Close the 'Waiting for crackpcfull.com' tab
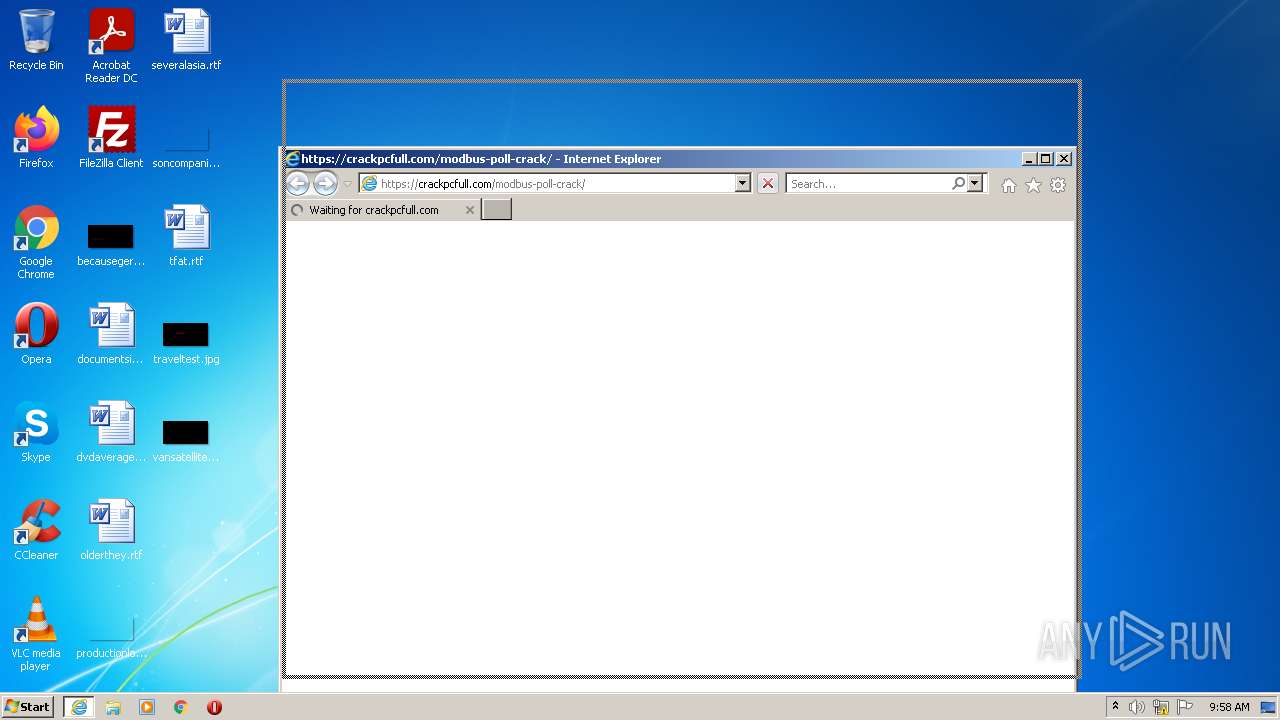1280x720 pixels. coord(470,210)
